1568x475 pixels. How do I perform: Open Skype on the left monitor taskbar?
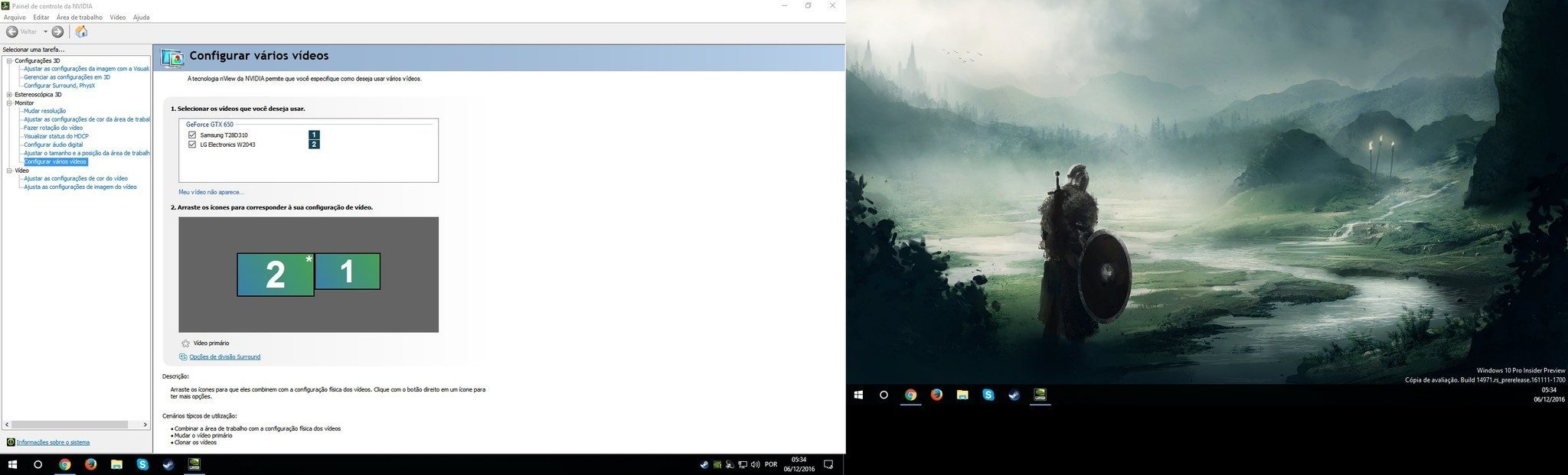pyautogui.click(x=142, y=464)
